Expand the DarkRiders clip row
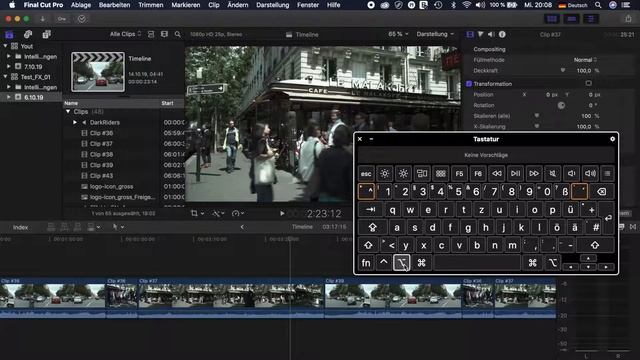Screen dimensions: 640x360 click(x=75, y=122)
